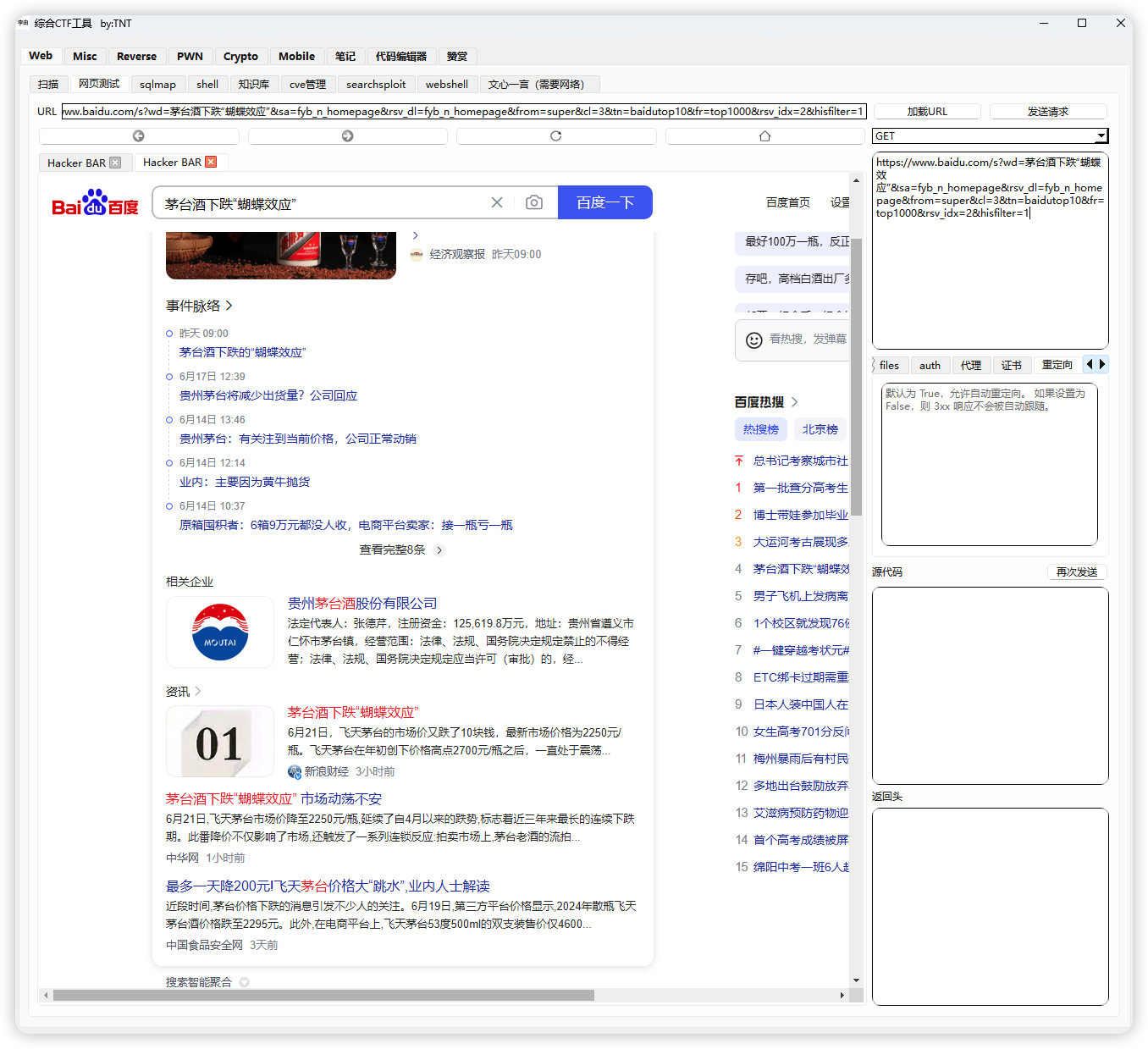Select the 重定向 request tab

[1057, 365]
